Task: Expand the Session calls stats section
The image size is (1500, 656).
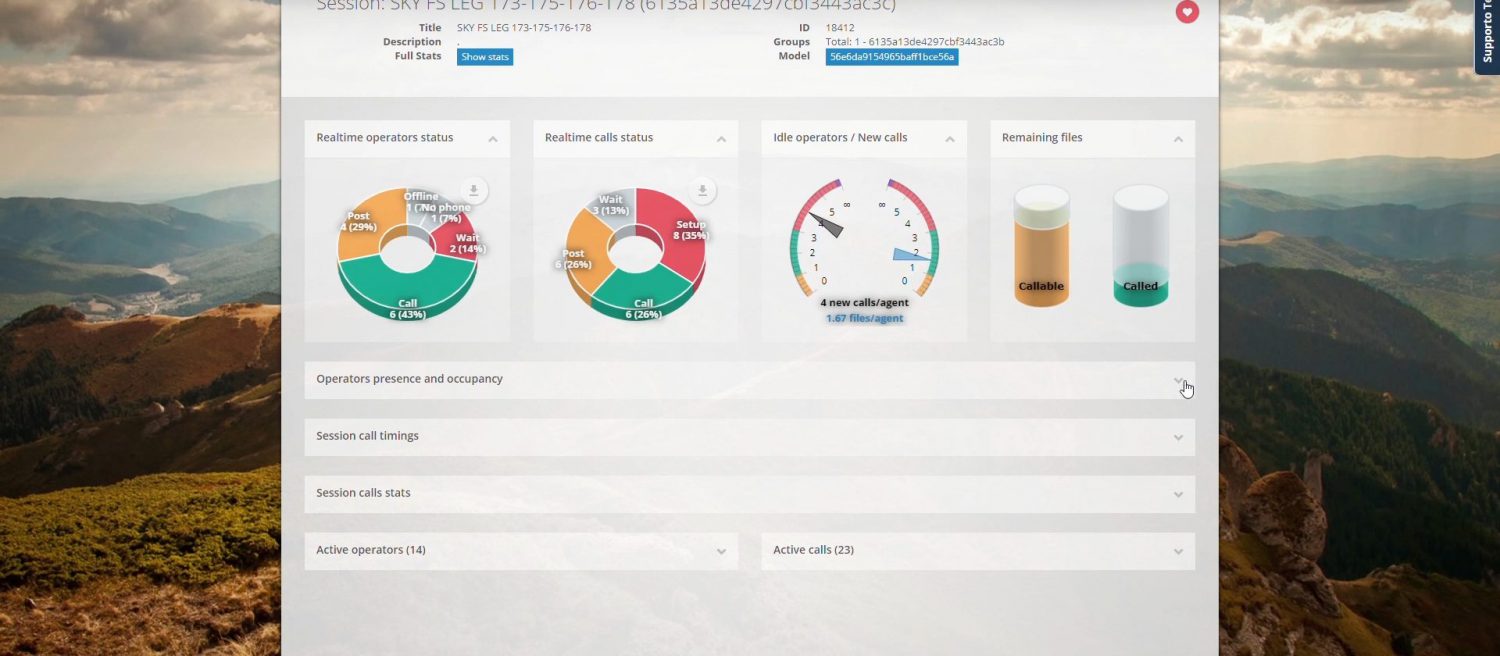Action: point(1178,494)
